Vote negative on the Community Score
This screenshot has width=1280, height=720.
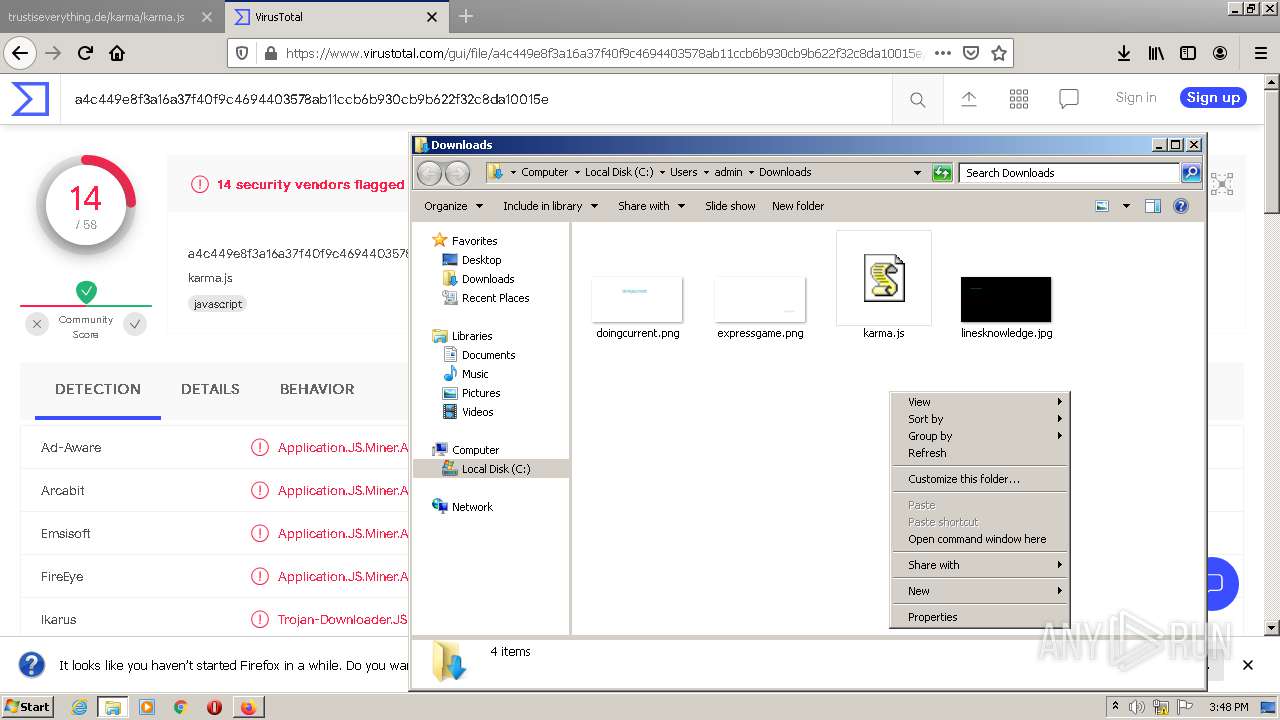click(37, 323)
